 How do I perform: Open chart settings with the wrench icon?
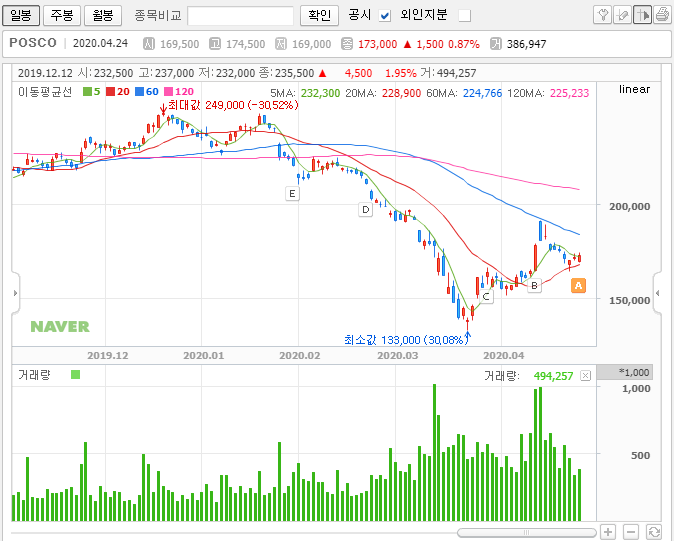click(x=602, y=15)
